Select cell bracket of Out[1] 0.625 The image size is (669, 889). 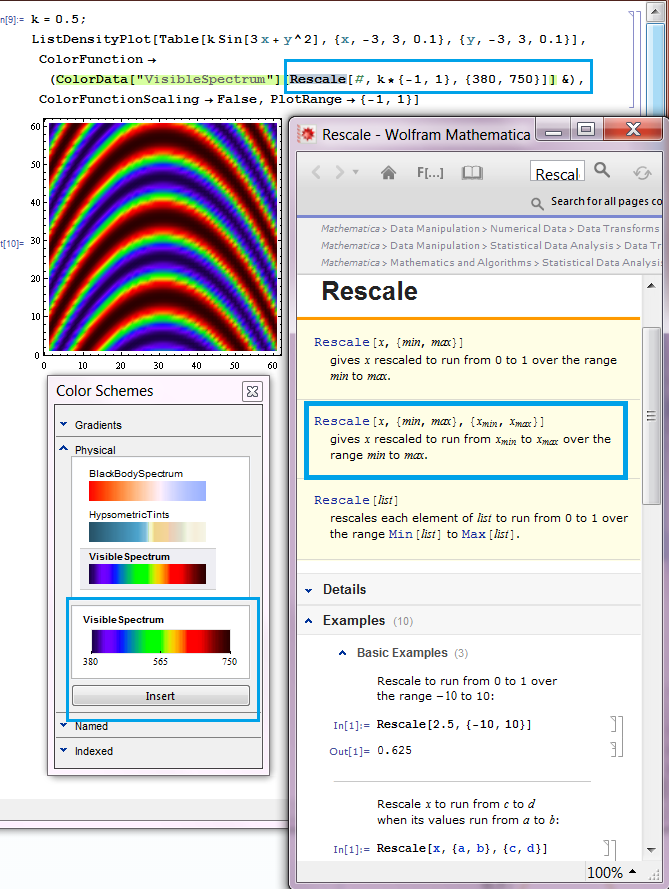click(x=613, y=750)
